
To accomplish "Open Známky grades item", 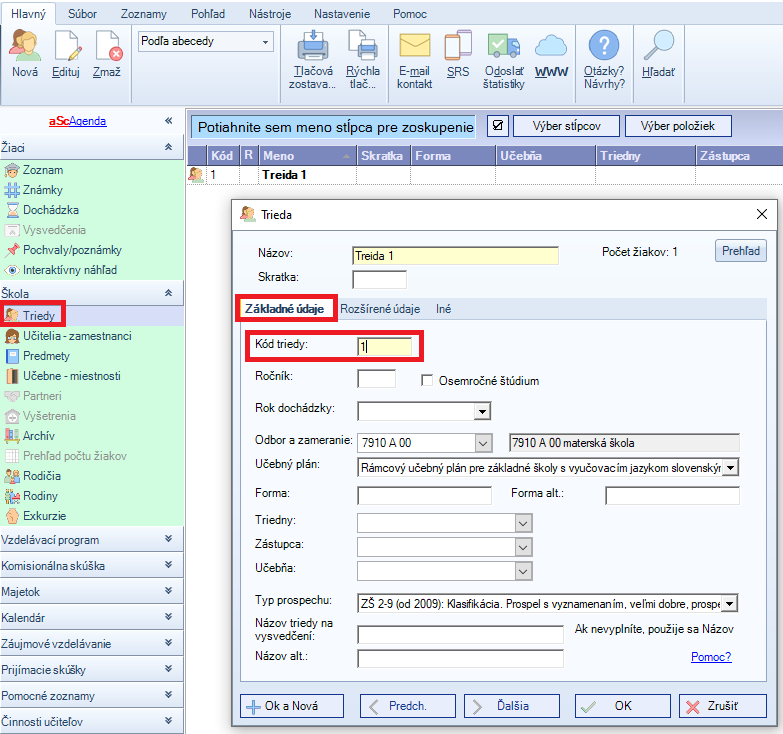I will tap(43, 190).
